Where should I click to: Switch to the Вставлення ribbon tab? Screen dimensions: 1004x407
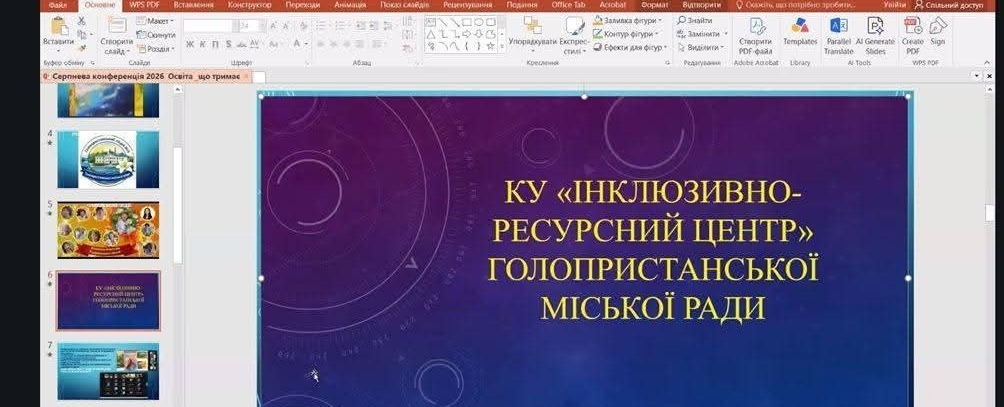click(193, 5)
